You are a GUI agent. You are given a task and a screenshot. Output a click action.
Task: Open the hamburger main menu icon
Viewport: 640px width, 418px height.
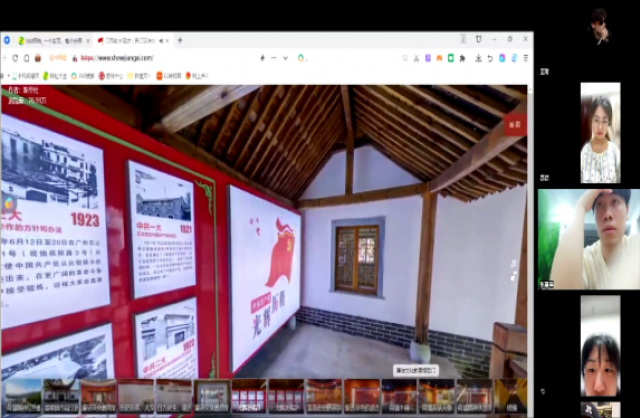(x=526, y=58)
